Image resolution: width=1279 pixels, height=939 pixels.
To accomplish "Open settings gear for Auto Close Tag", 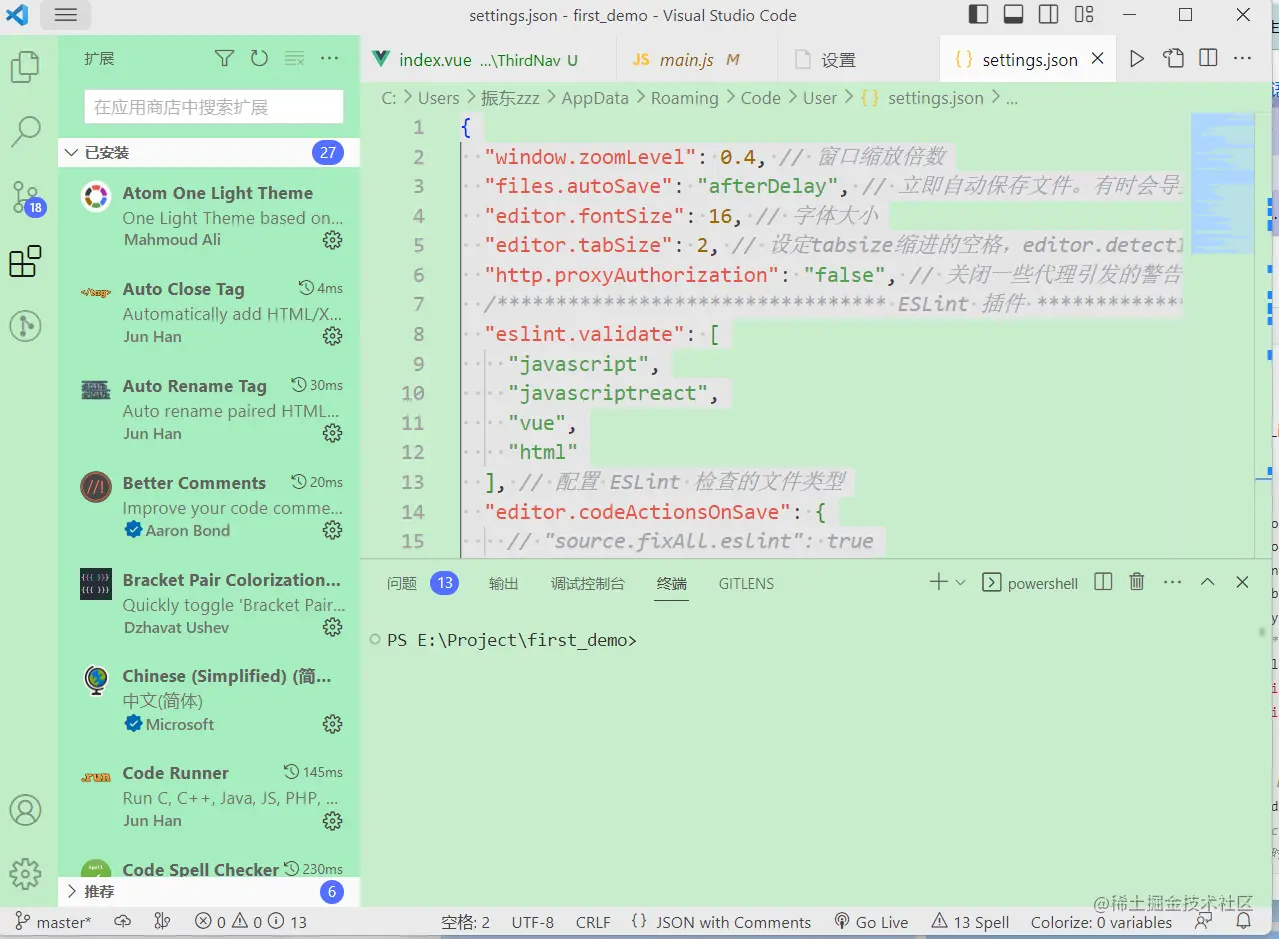I will (x=332, y=336).
